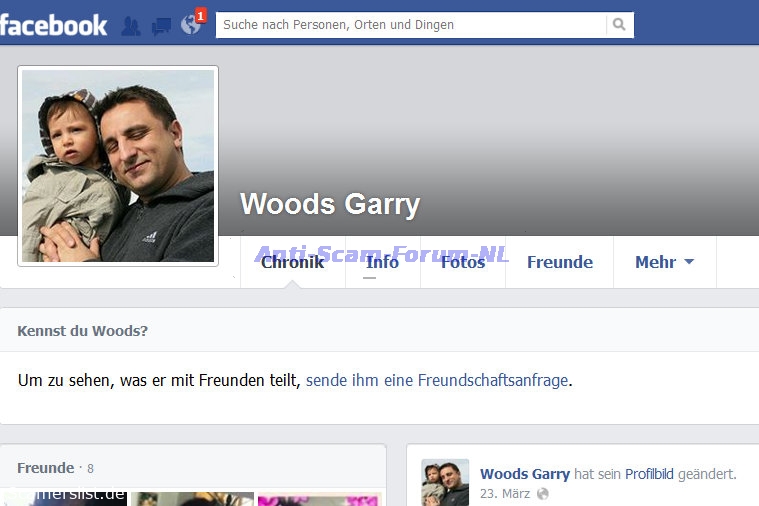
Task: Go to the Fotos tab
Action: point(462,262)
